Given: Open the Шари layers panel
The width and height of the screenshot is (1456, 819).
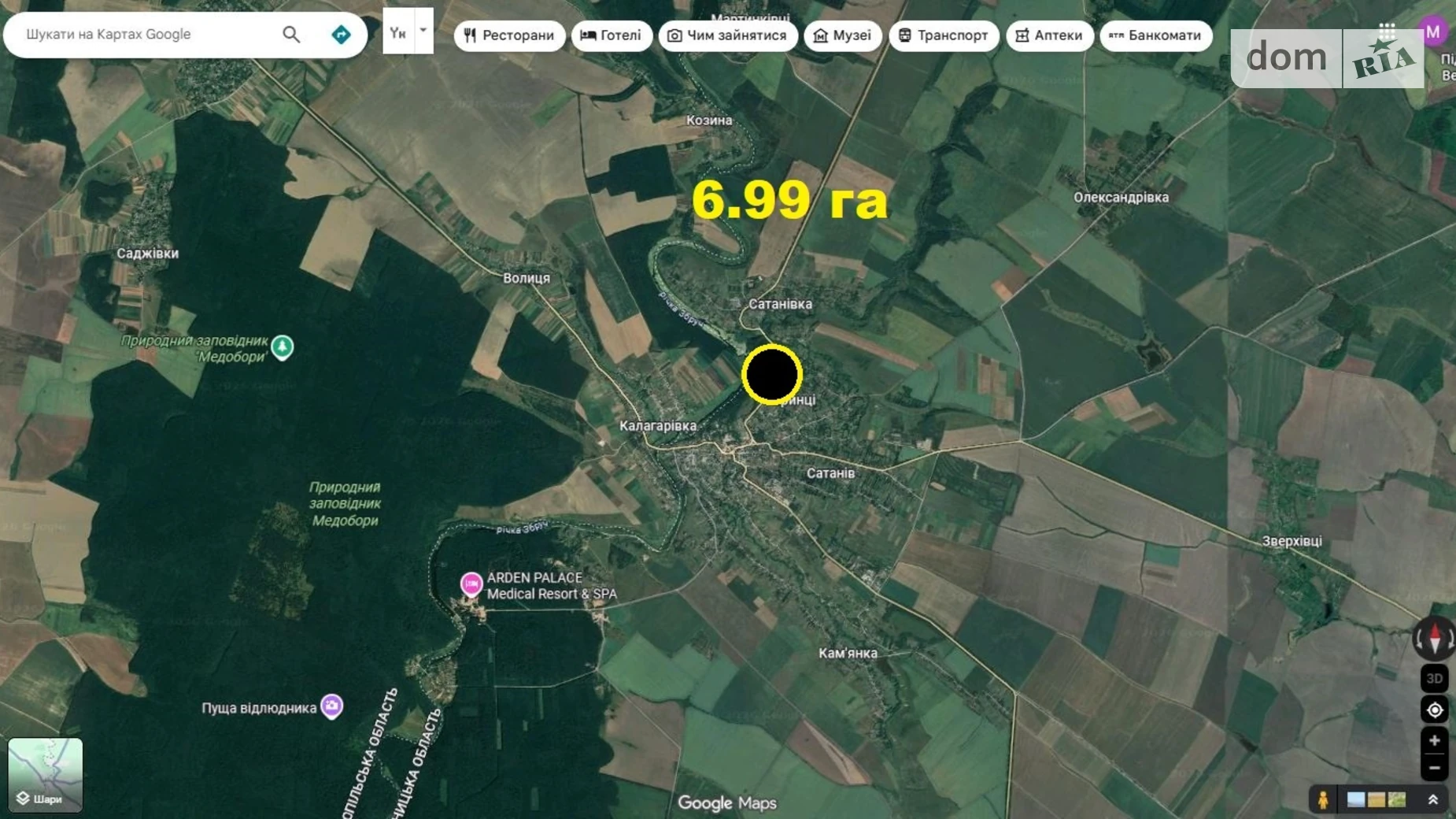Looking at the screenshot, I should (45, 776).
